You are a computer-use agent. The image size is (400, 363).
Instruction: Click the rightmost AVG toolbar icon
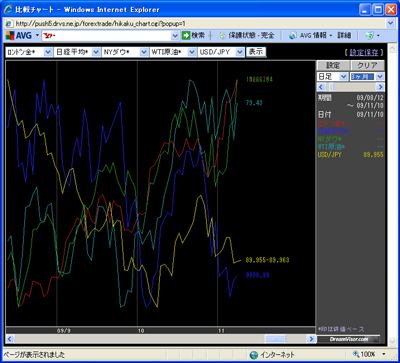tap(369, 35)
